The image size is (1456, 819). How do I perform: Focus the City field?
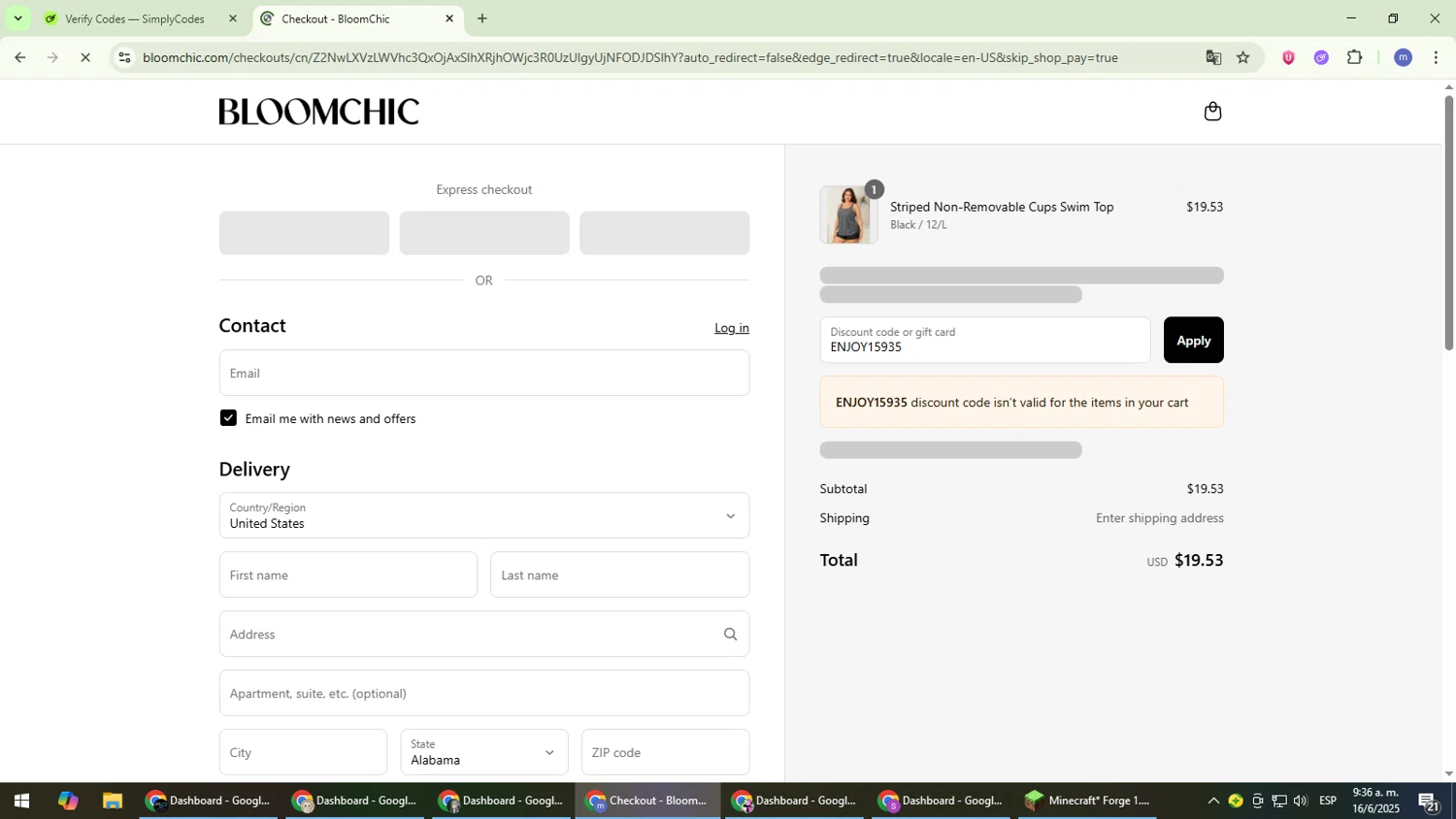(303, 752)
